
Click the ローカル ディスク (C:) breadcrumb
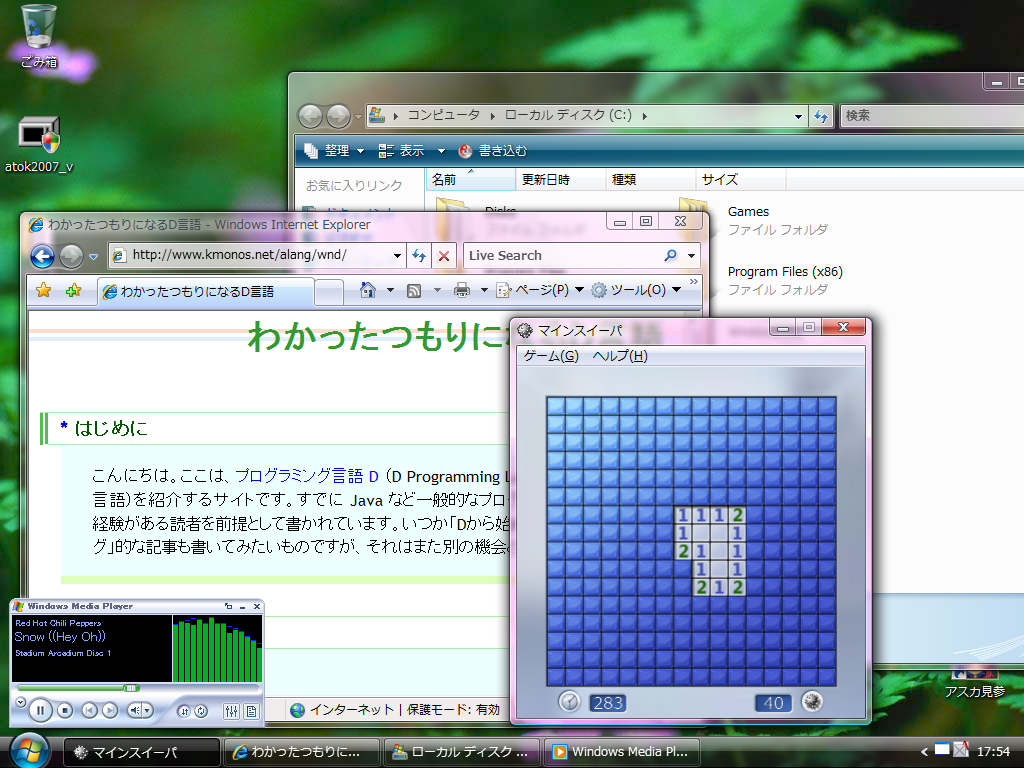[568, 116]
